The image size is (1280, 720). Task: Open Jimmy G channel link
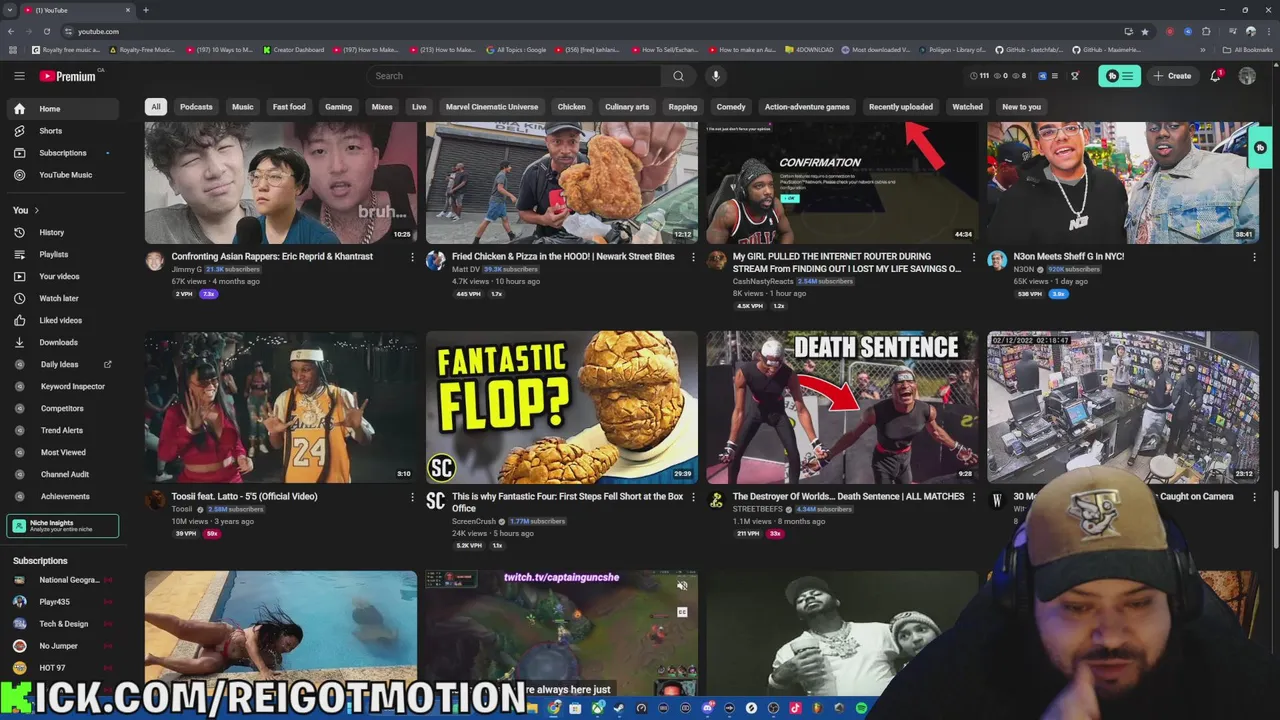186,269
